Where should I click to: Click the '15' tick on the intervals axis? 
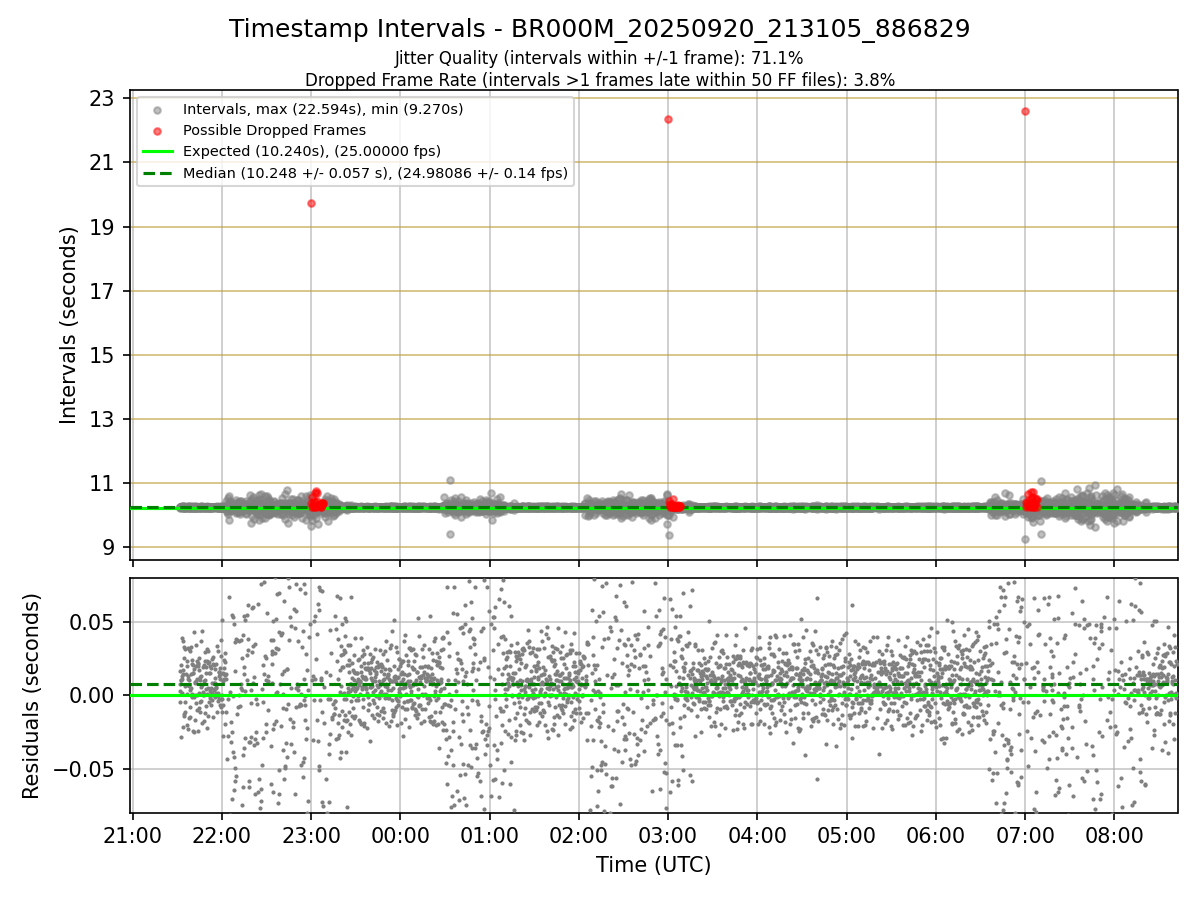(x=103, y=355)
